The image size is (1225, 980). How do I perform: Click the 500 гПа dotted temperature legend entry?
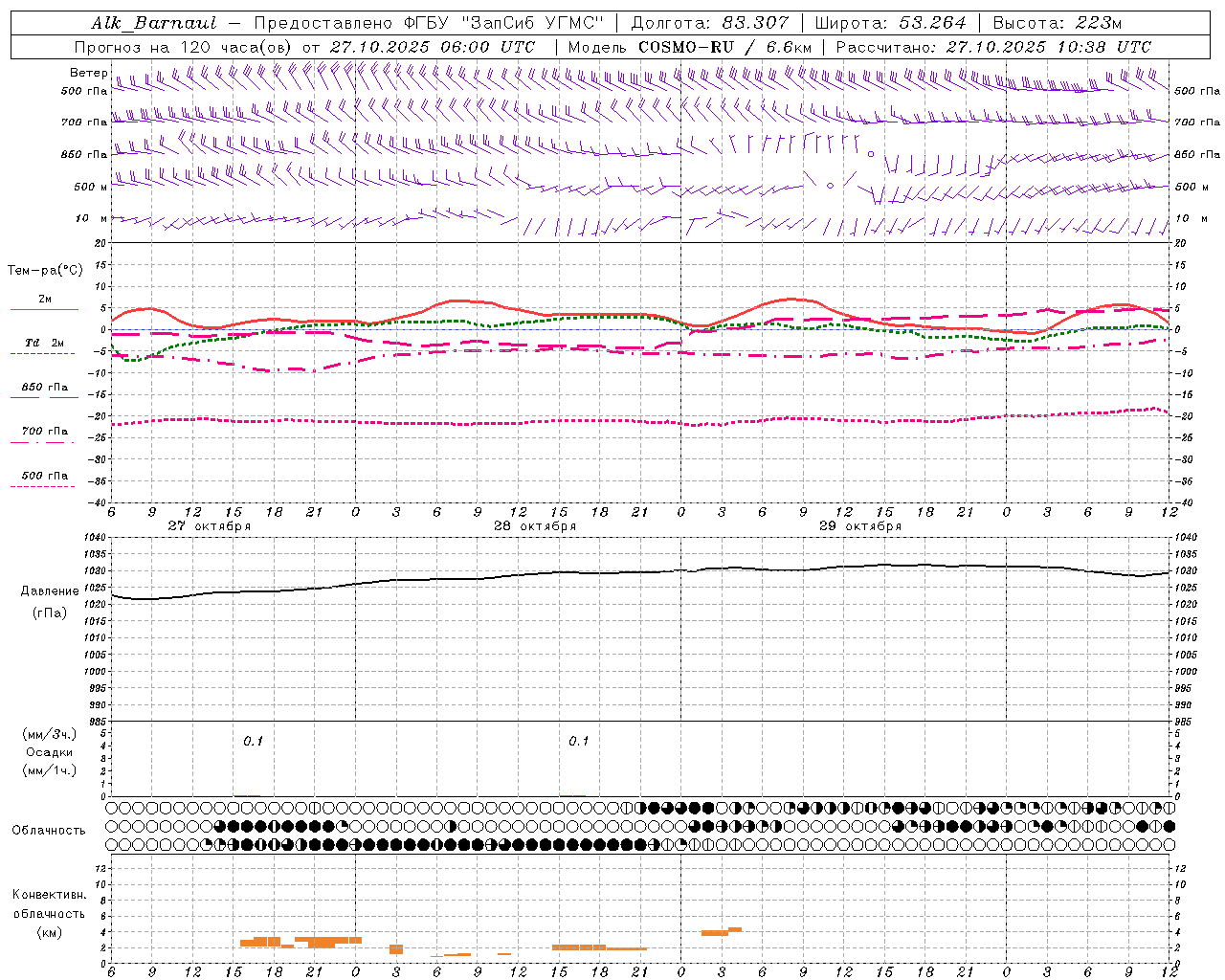point(44,476)
